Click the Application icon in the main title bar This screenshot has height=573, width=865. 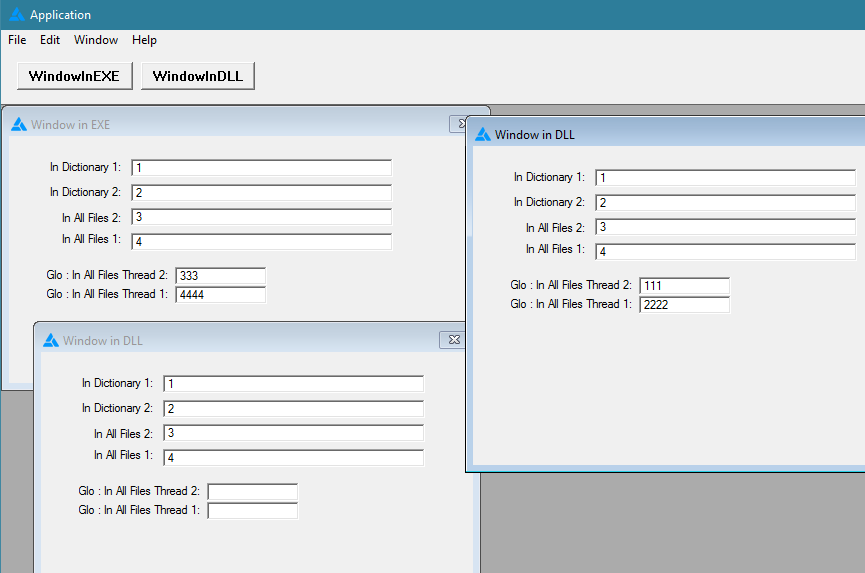point(16,15)
